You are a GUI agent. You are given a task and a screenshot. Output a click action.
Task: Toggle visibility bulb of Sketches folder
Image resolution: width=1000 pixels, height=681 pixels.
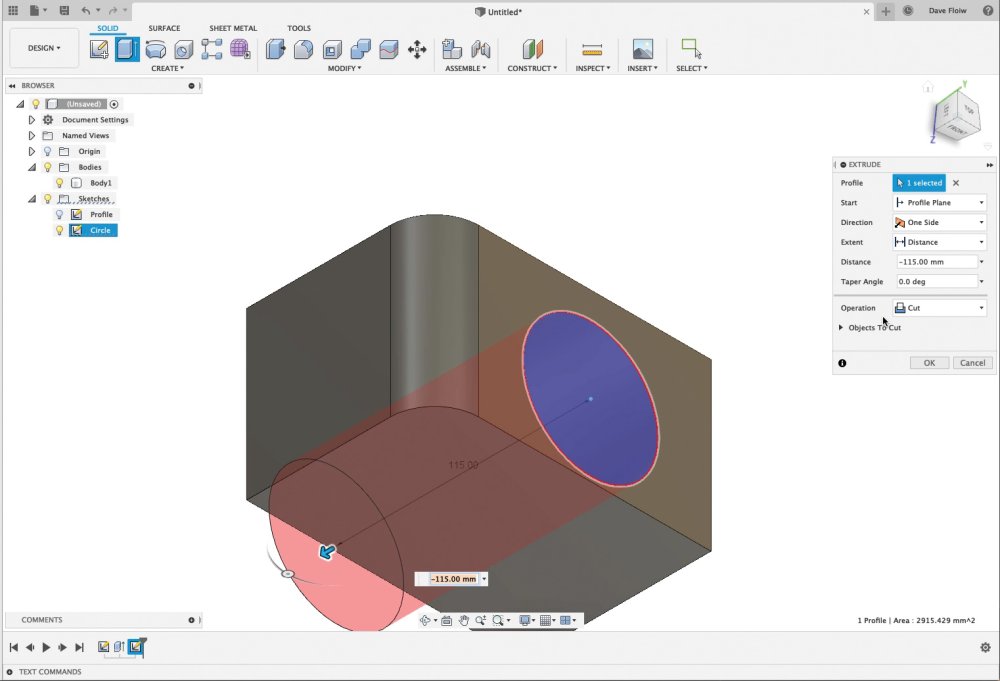coord(47,199)
